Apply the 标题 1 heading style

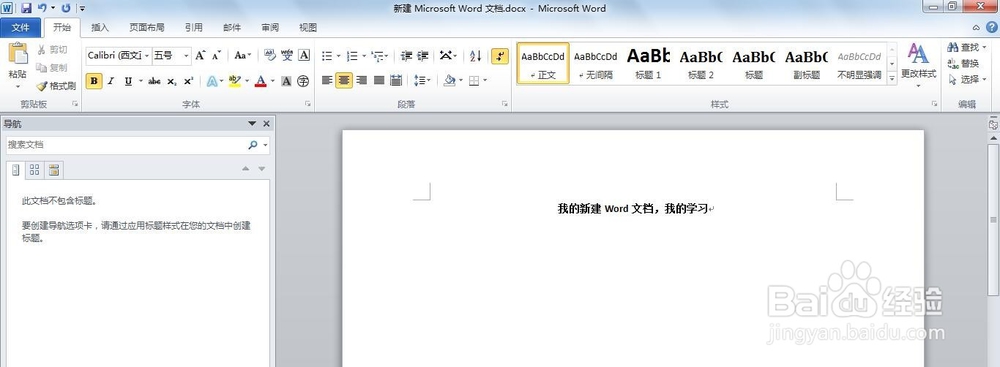click(x=648, y=63)
